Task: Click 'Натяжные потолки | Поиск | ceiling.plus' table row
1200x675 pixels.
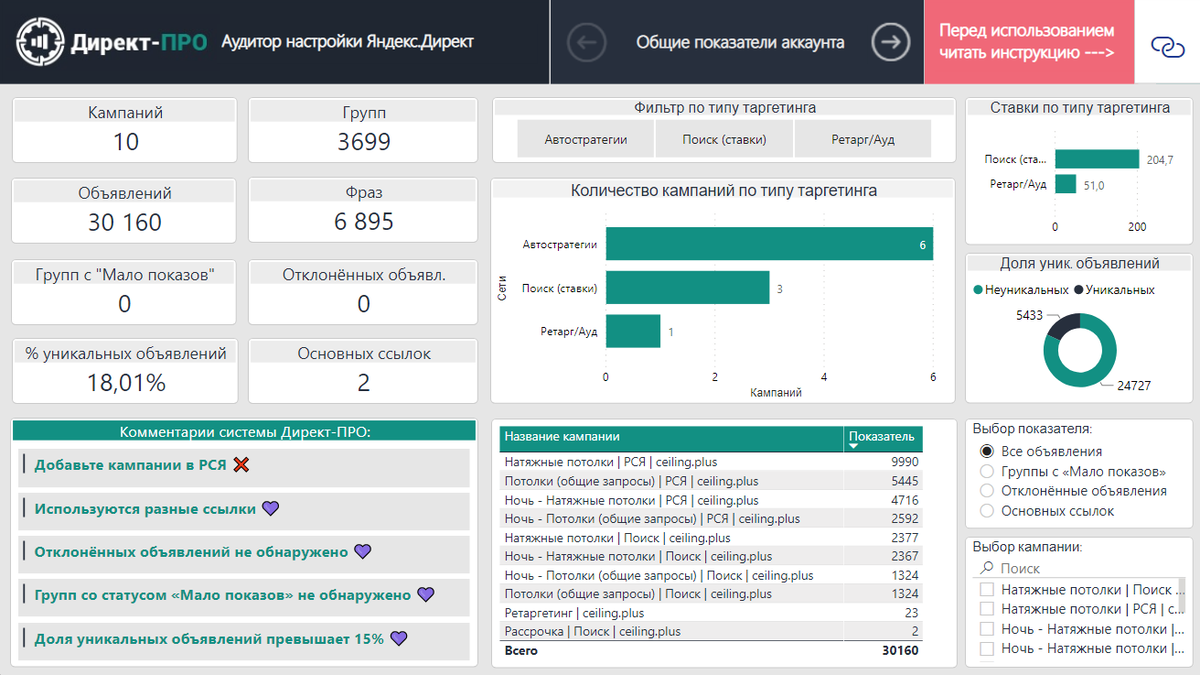Action: point(710,537)
